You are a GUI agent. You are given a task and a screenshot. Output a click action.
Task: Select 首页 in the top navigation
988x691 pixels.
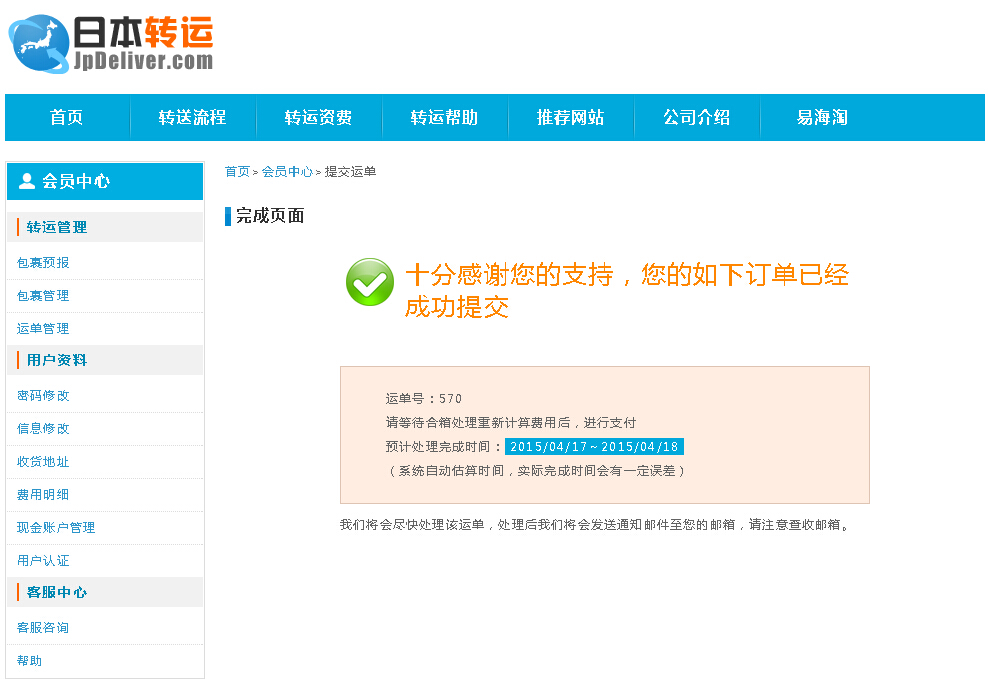pos(65,117)
